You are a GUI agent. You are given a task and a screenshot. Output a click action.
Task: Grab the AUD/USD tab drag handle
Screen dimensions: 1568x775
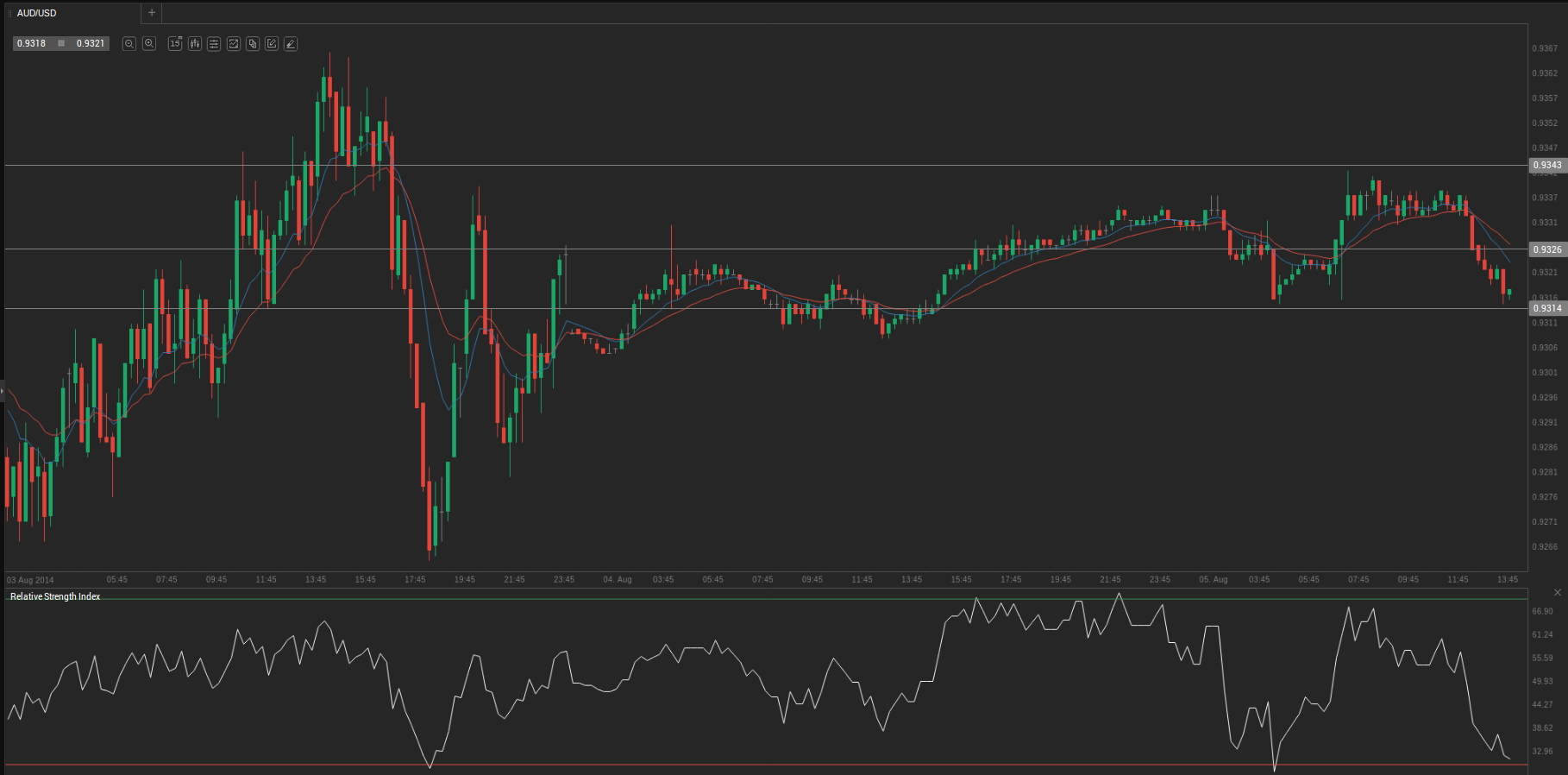tap(10, 13)
